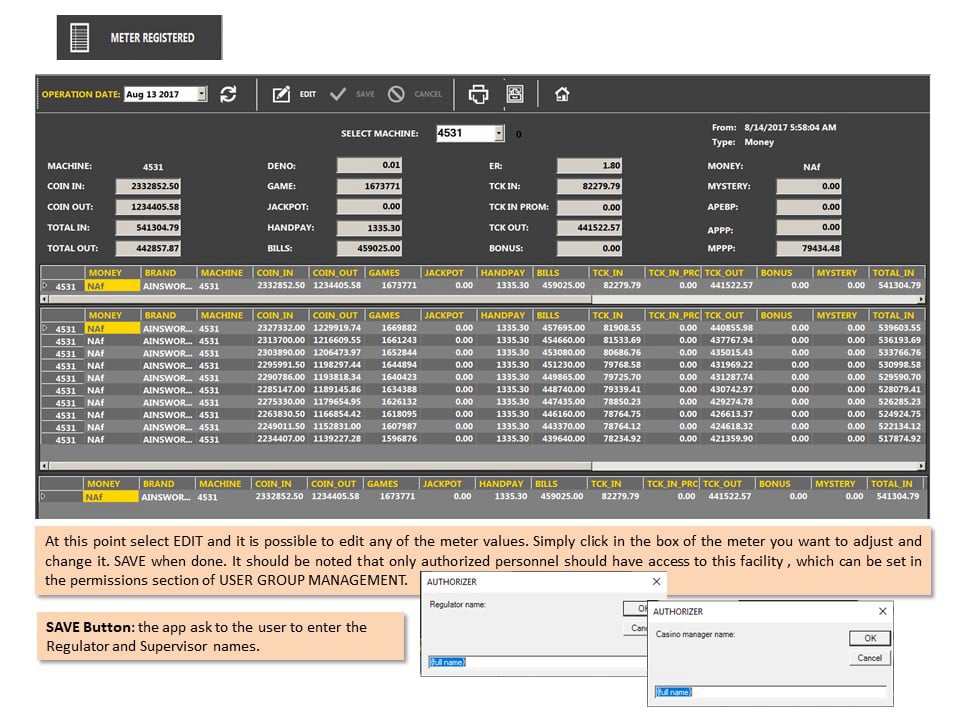Image resolution: width=960 pixels, height=720 pixels.
Task: Click the SAVE checkmark icon
Action: tap(338, 94)
